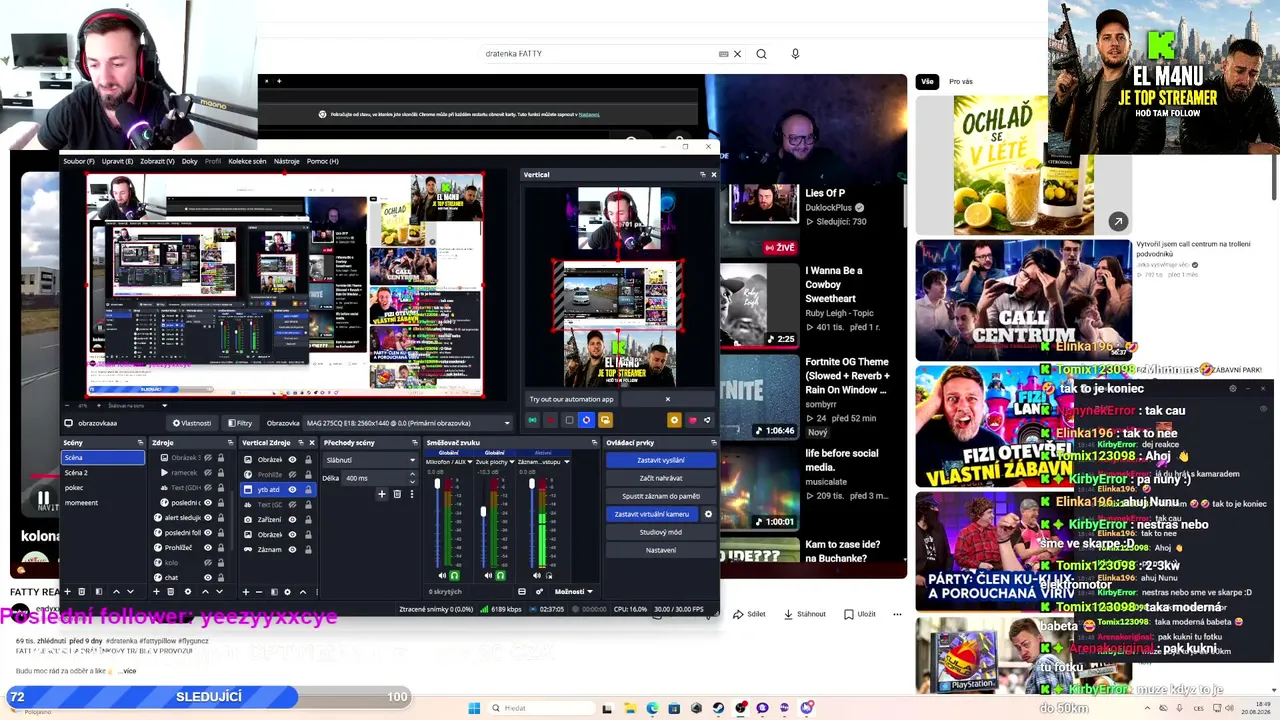The image size is (1280, 720).
Task: Expand Zvuk plochy channel dropdown
Action: (512, 462)
